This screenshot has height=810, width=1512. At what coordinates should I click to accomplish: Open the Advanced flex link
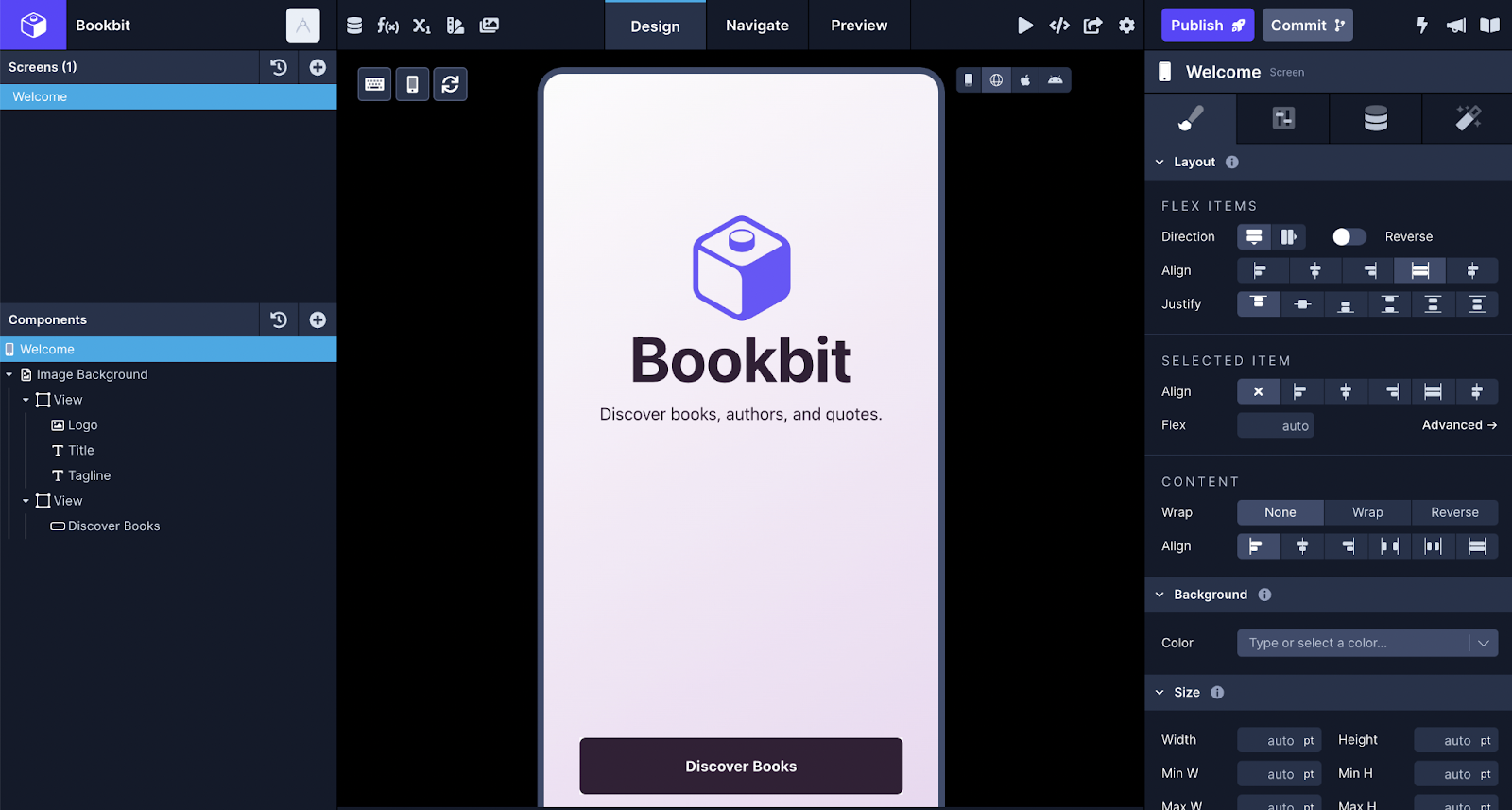point(1458,425)
